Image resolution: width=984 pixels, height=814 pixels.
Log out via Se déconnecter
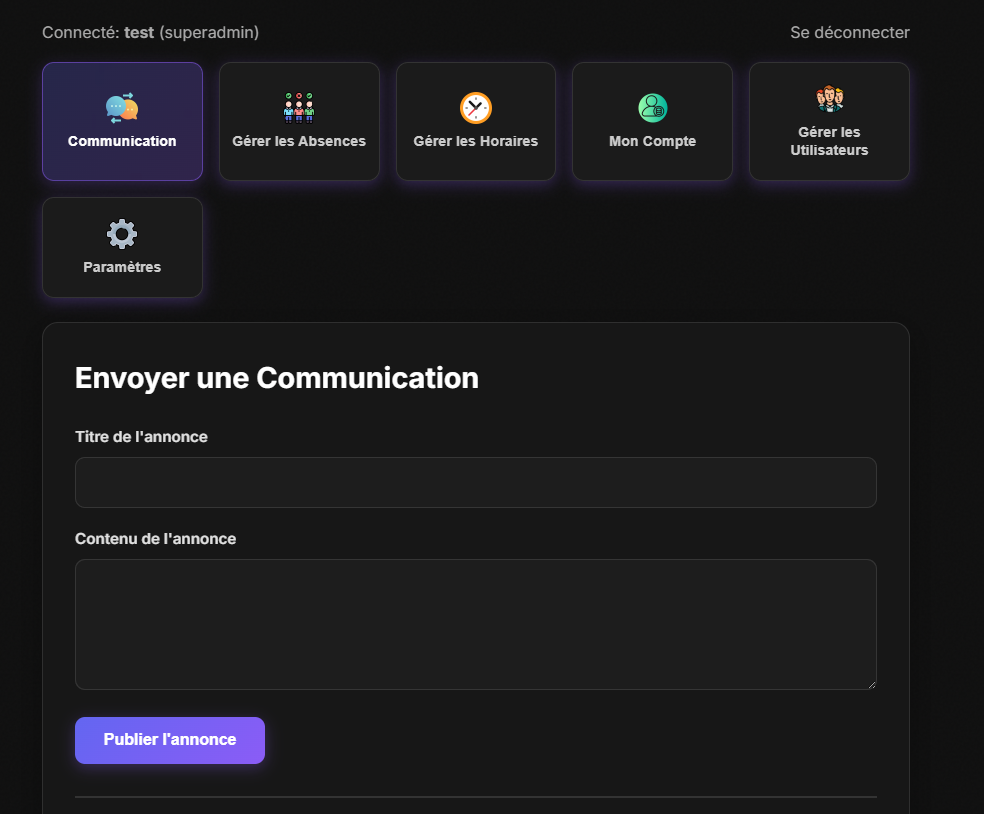pyautogui.click(x=849, y=33)
